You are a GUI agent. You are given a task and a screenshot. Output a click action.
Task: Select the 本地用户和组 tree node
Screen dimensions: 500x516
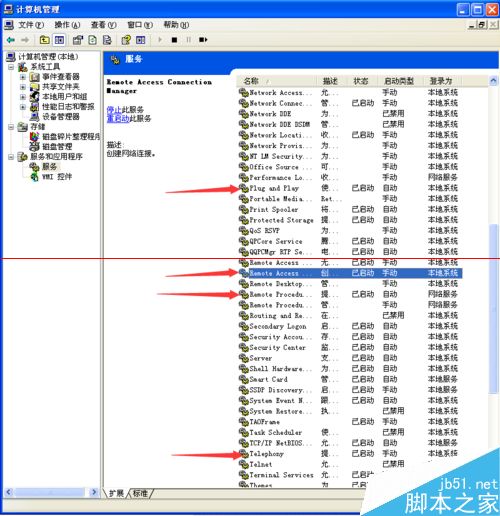tap(65, 97)
